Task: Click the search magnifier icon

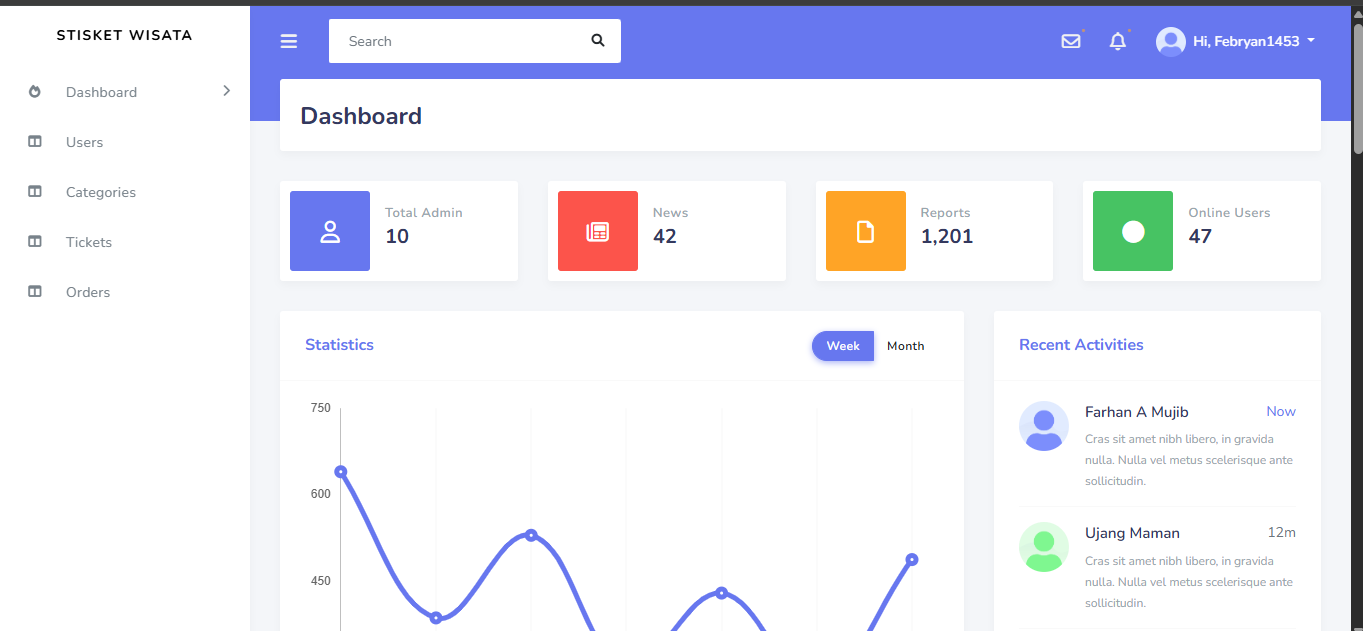Action: [x=598, y=41]
